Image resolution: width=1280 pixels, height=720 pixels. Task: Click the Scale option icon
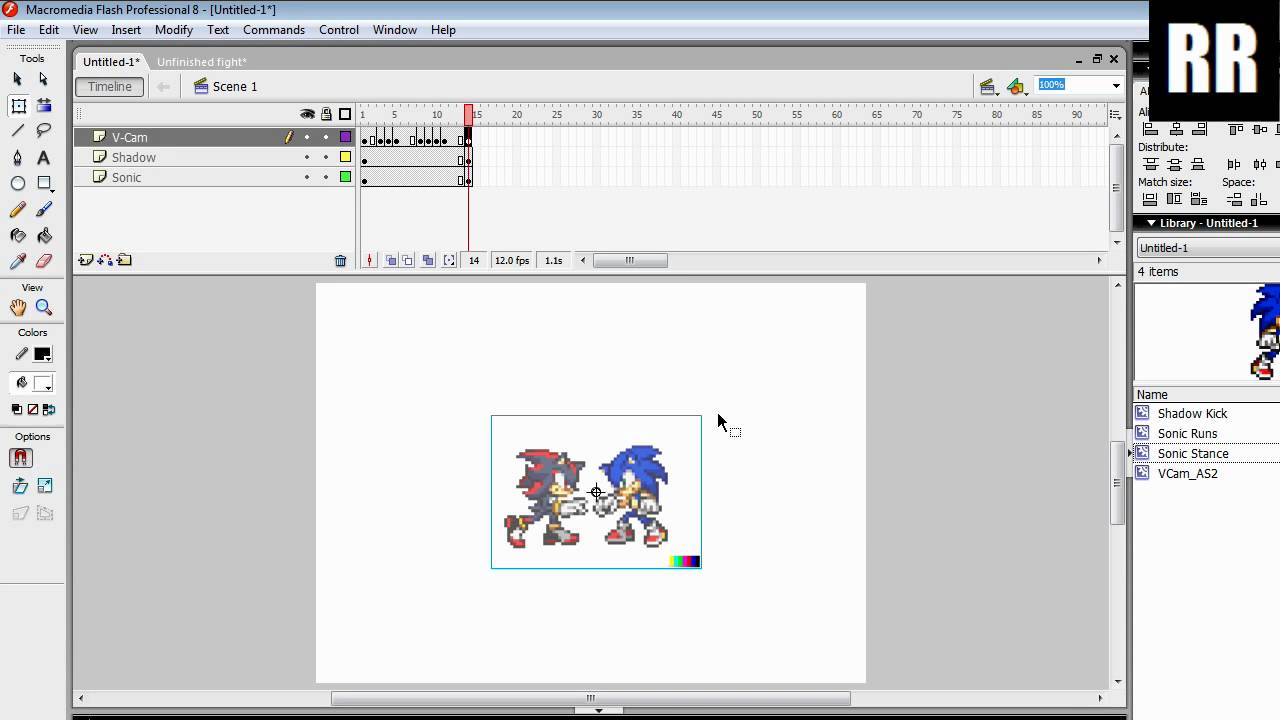coord(45,486)
